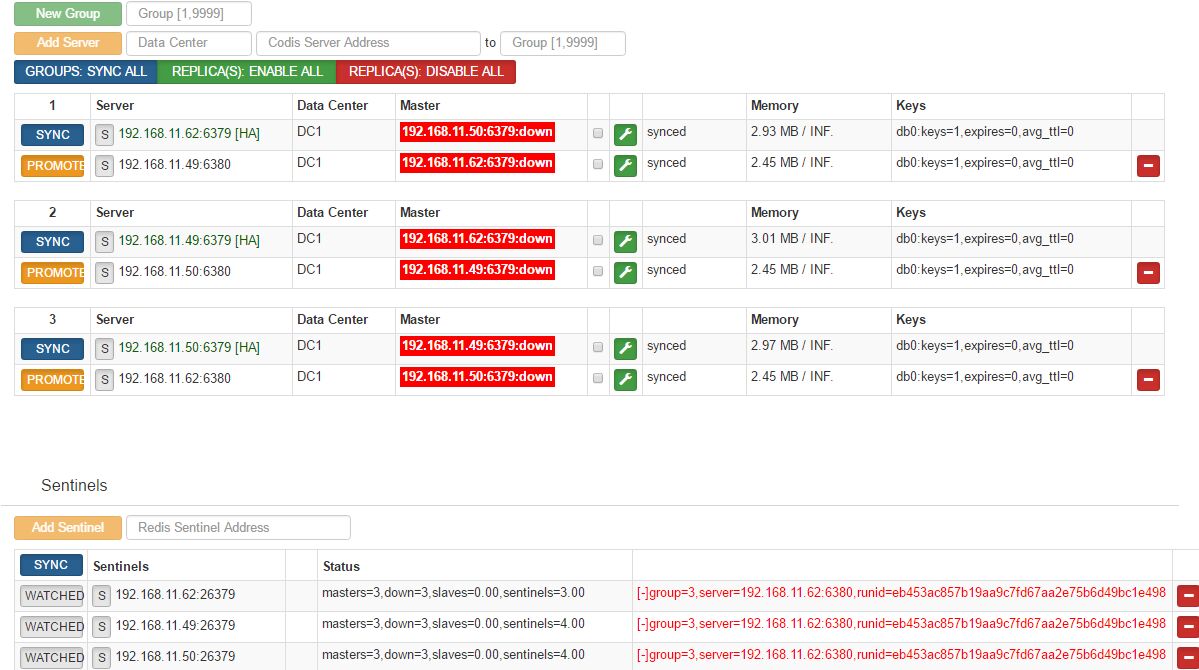Click red master label in 192.168.11.62:6379 [HA] row

click(x=477, y=132)
